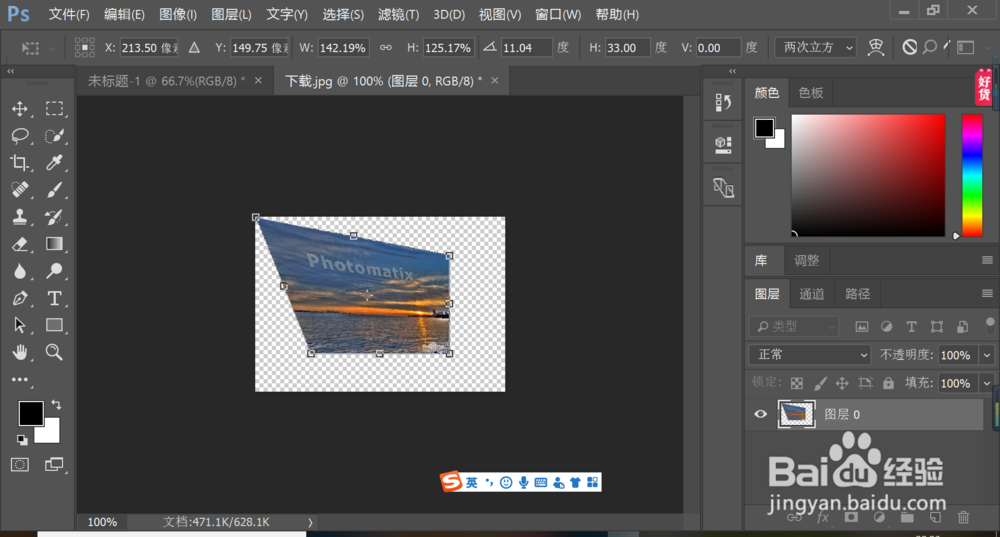Open the Layers panel menu icon

click(x=987, y=293)
